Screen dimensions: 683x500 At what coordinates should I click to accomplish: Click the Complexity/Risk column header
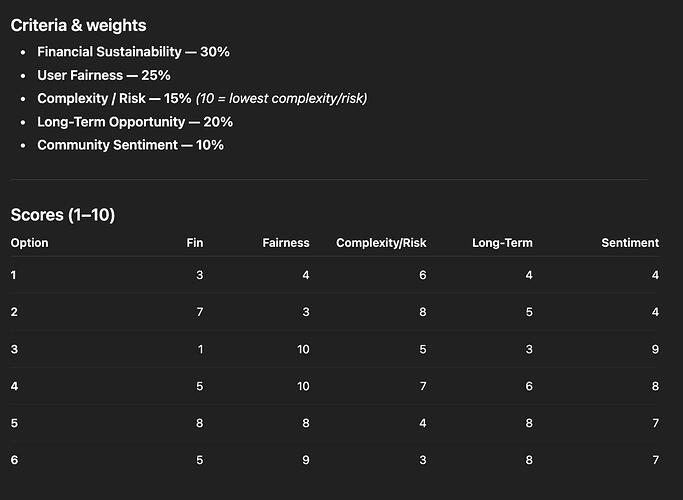point(381,243)
